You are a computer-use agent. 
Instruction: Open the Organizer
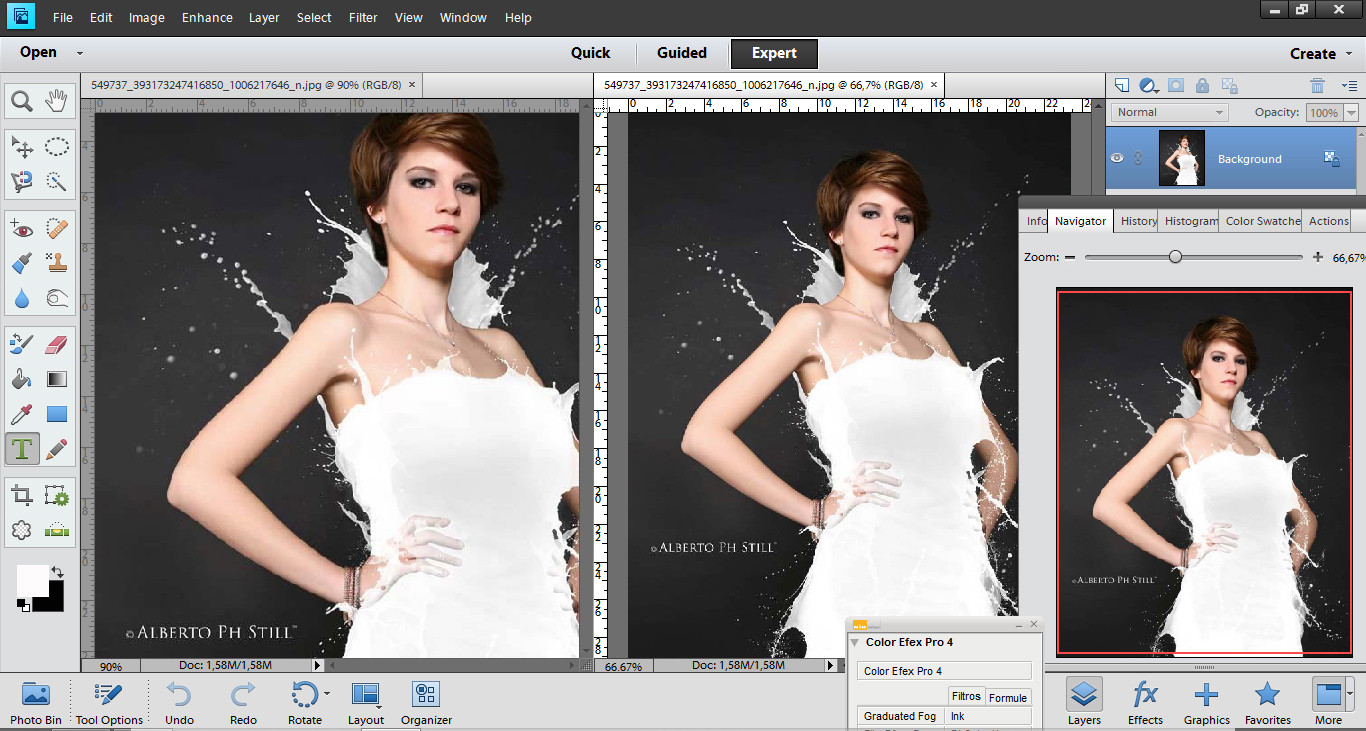(x=426, y=703)
